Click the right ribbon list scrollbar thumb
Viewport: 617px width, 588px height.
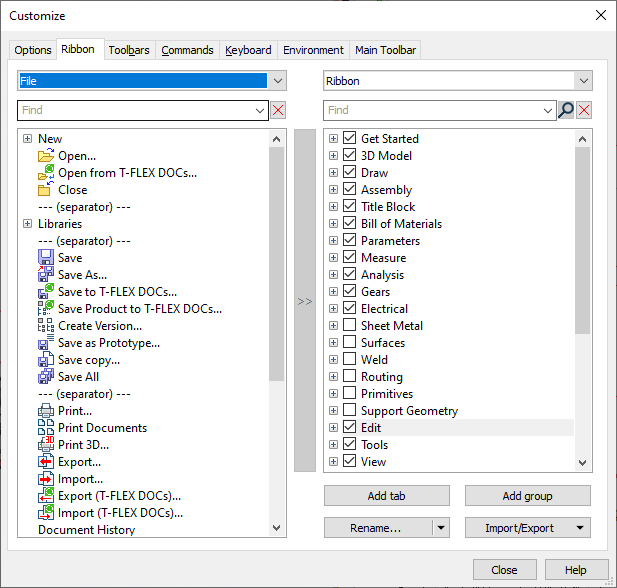point(582,240)
